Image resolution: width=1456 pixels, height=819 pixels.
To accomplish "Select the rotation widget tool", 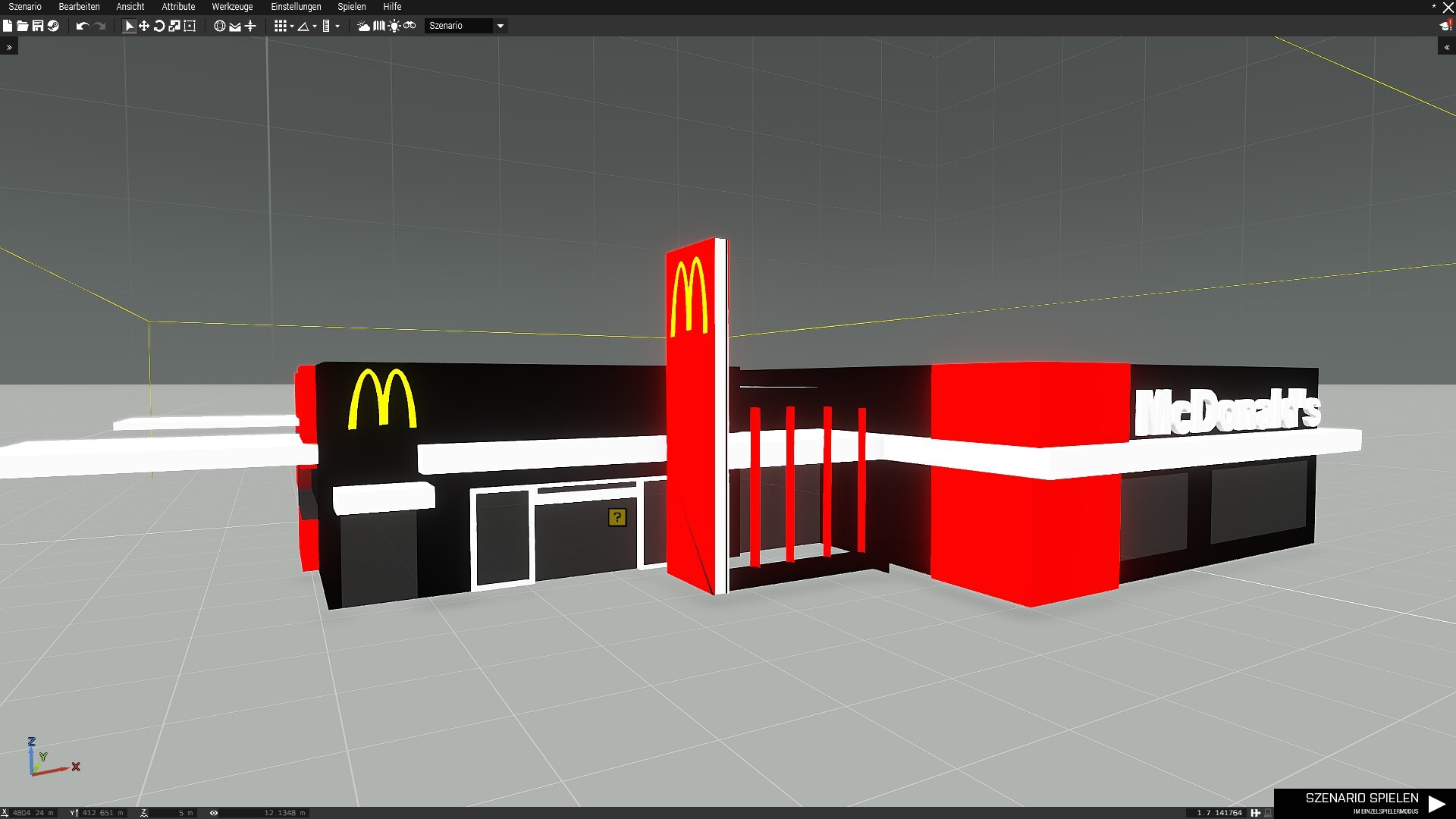I will (x=159, y=26).
